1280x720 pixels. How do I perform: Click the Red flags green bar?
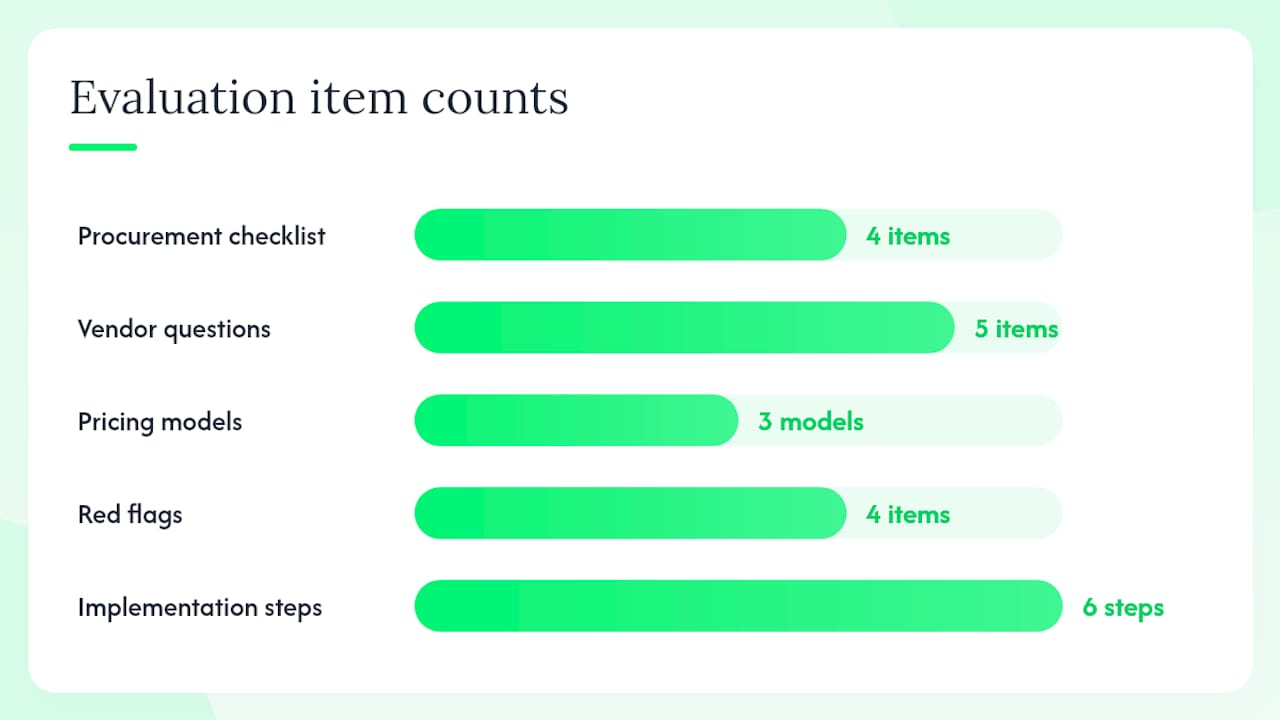pyautogui.click(x=630, y=513)
